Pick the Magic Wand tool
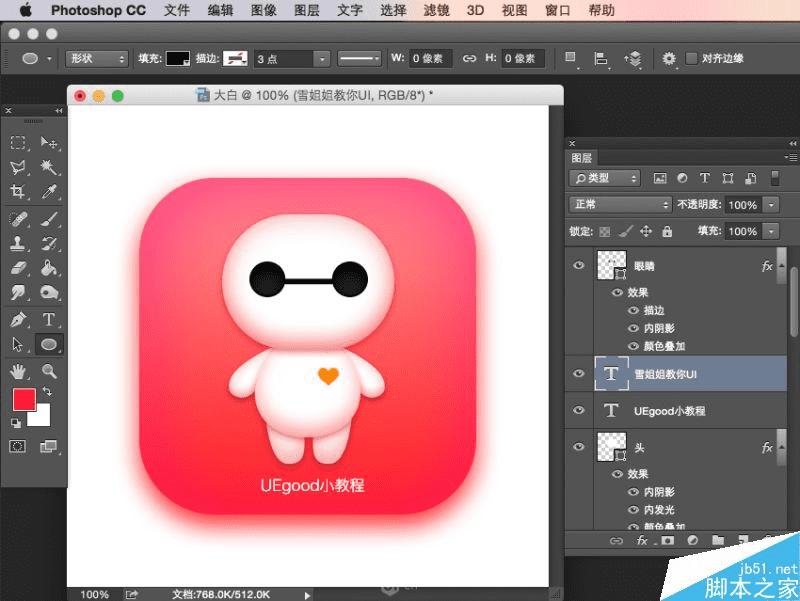Screen dimensions: 800x601 click(x=48, y=167)
